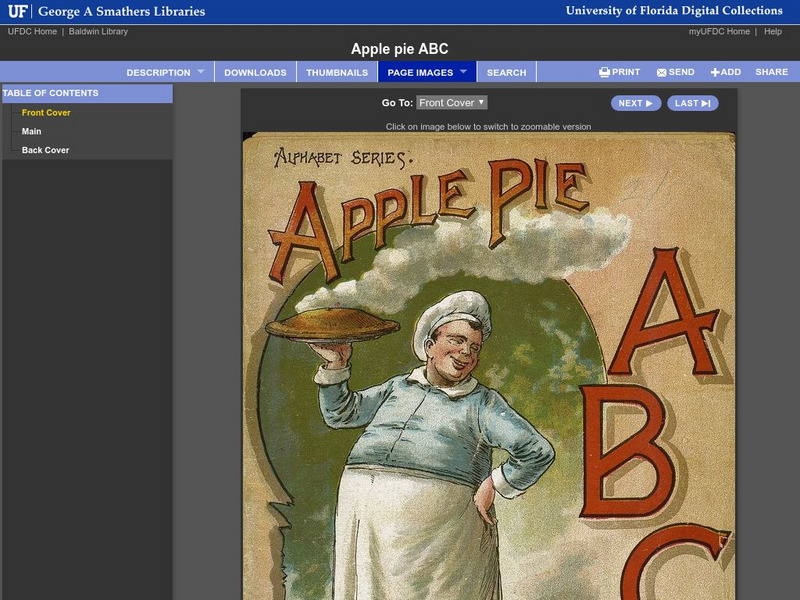Click the envelope icon beside SEND
This screenshot has height=600, width=800.
(x=662, y=72)
